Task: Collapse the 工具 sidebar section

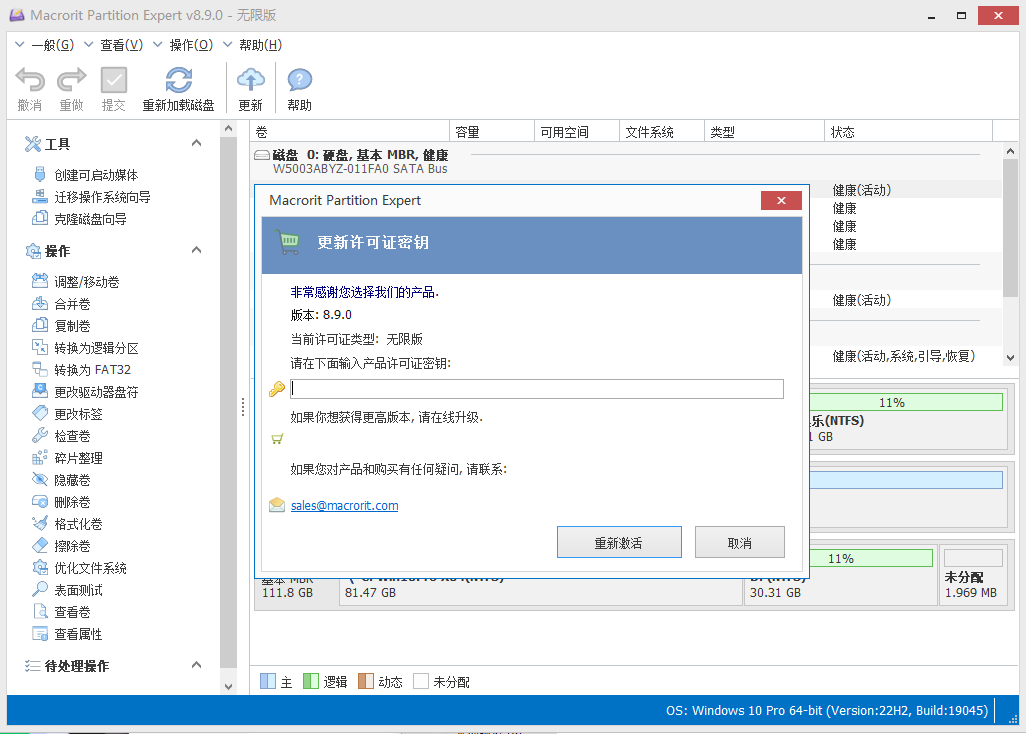Action: (x=196, y=143)
